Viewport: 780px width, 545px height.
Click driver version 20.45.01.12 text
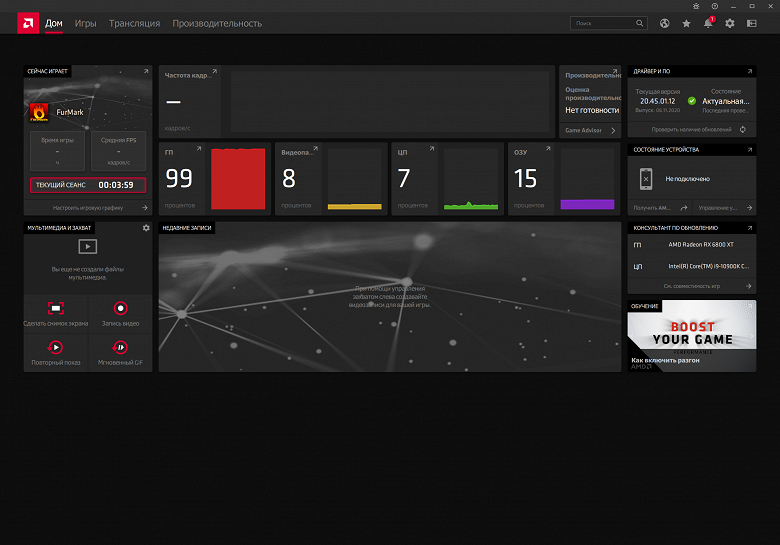pos(658,101)
